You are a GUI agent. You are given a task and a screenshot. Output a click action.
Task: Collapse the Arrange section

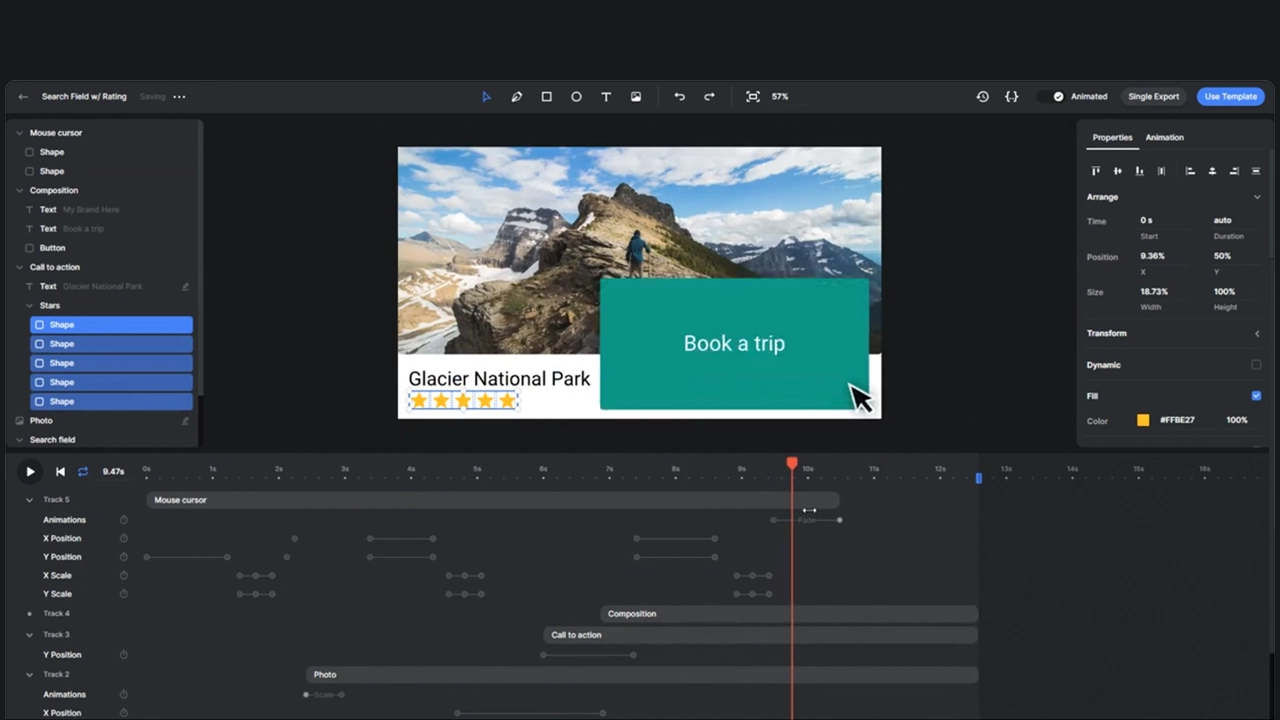[1257, 198]
